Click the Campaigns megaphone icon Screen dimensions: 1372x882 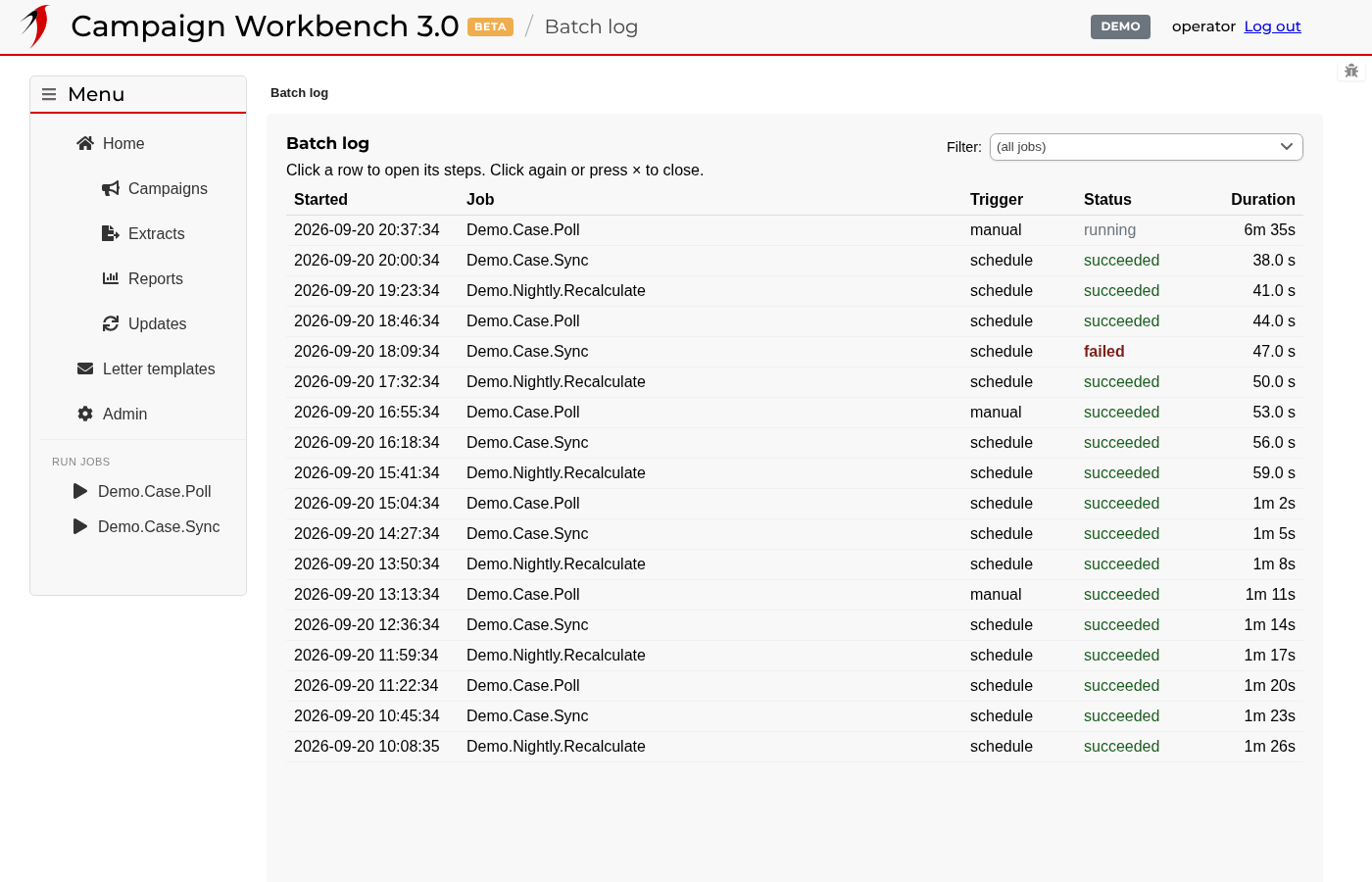pyautogui.click(x=111, y=188)
